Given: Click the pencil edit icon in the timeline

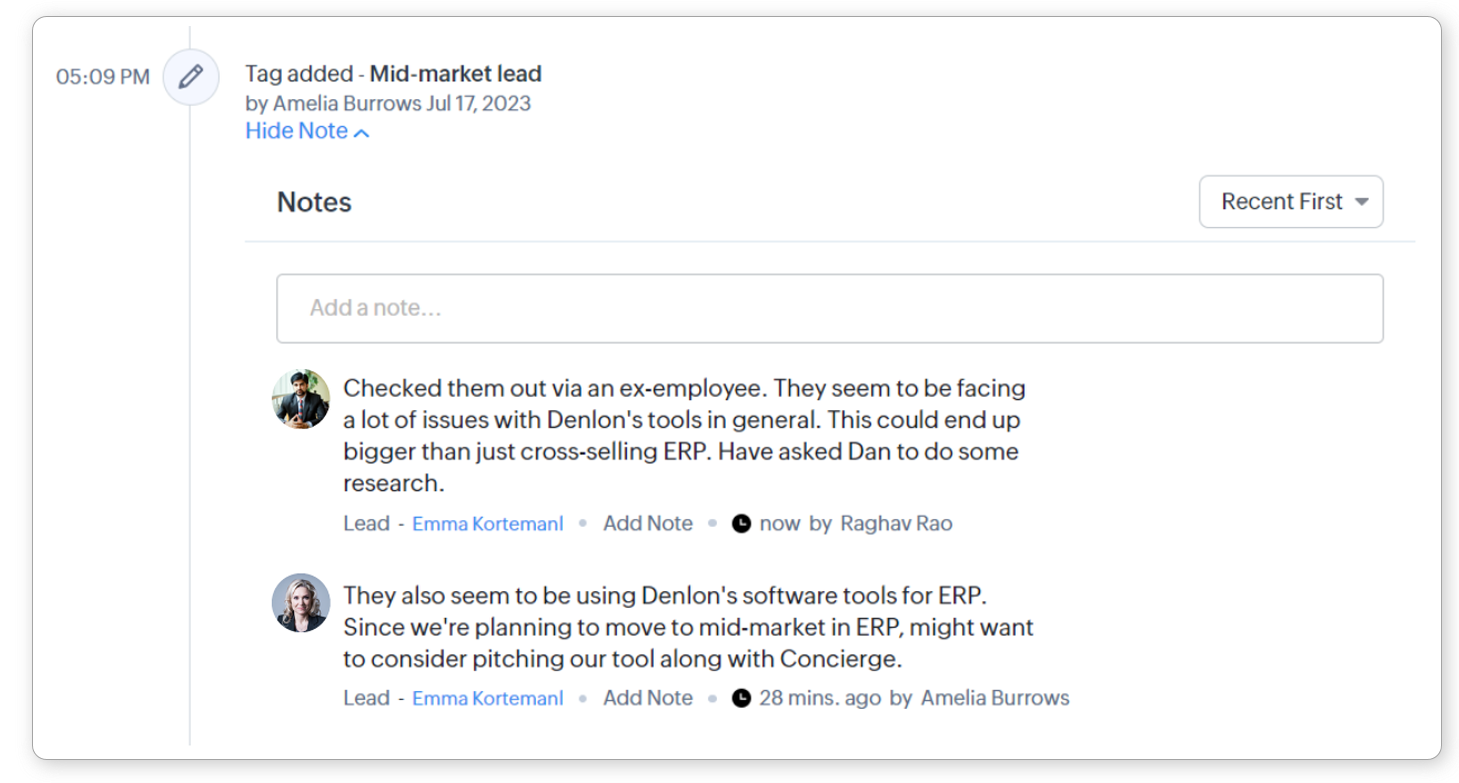Looking at the screenshot, I should point(191,77).
